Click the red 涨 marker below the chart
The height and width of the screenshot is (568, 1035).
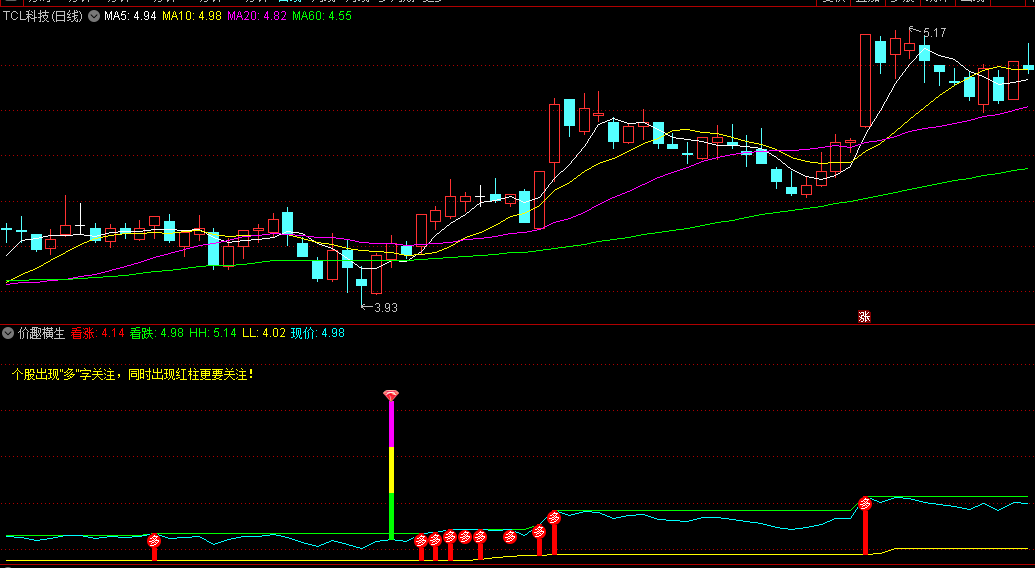click(x=864, y=317)
